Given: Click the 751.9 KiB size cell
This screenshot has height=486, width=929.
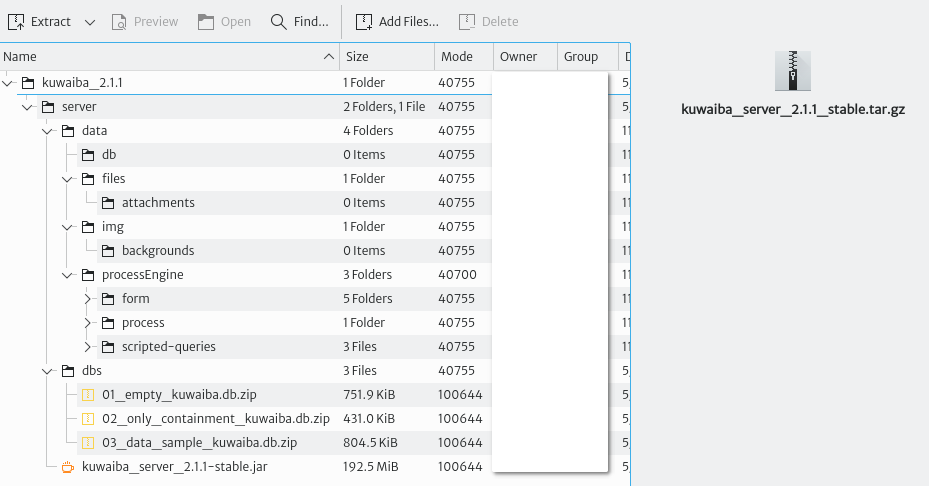Looking at the screenshot, I should pyautogui.click(x=369, y=395).
